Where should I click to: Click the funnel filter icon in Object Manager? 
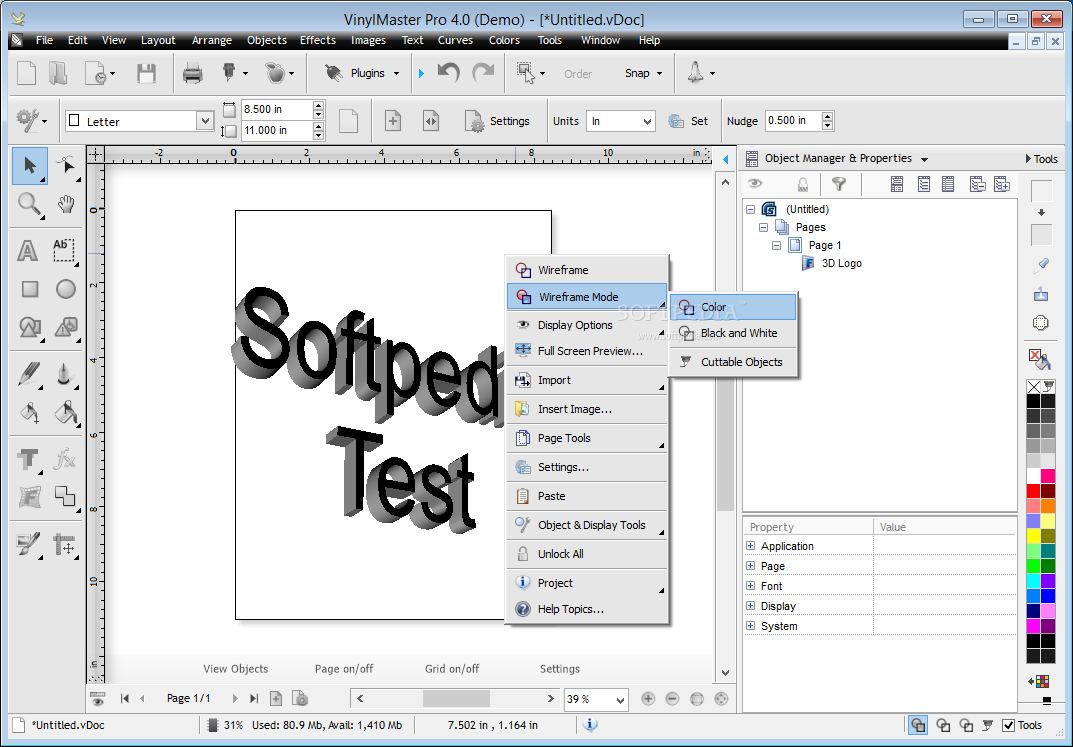pos(838,183)
